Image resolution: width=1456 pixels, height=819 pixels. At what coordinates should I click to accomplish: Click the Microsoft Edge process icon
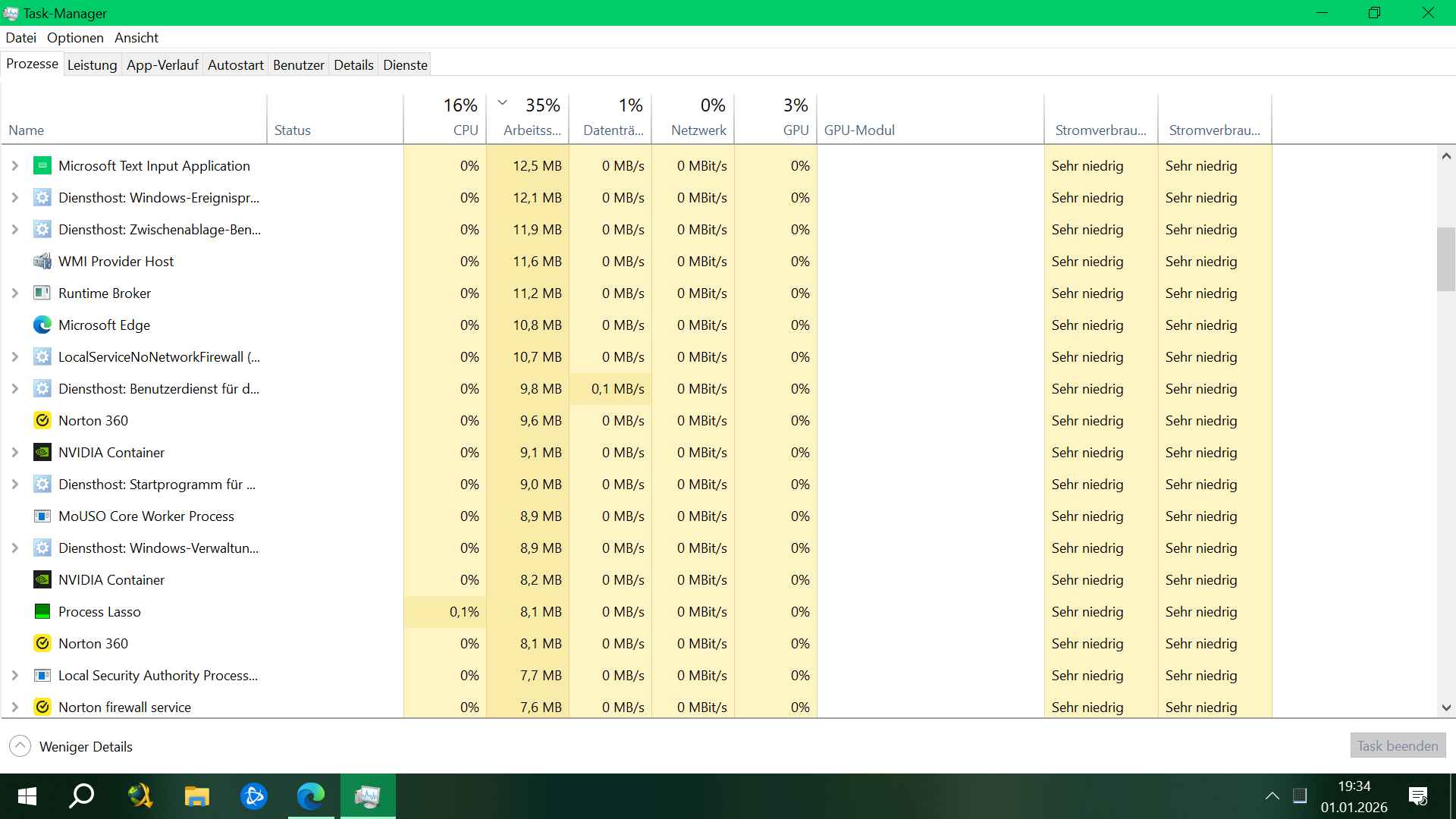(x=42, y=325)
